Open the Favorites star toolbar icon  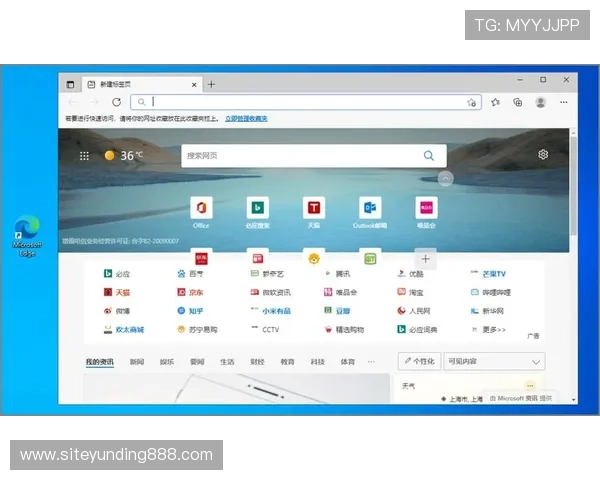[495, 102]
